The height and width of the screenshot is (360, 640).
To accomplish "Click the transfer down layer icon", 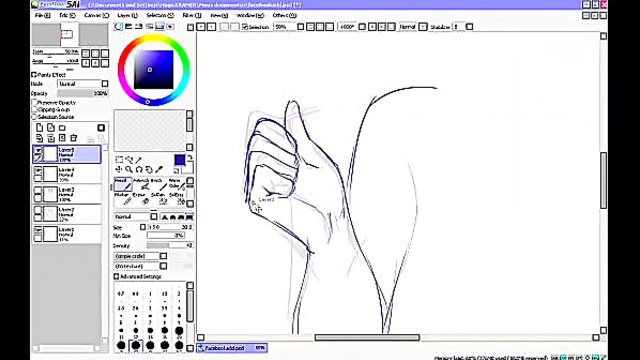I will [x=39, y=138].
